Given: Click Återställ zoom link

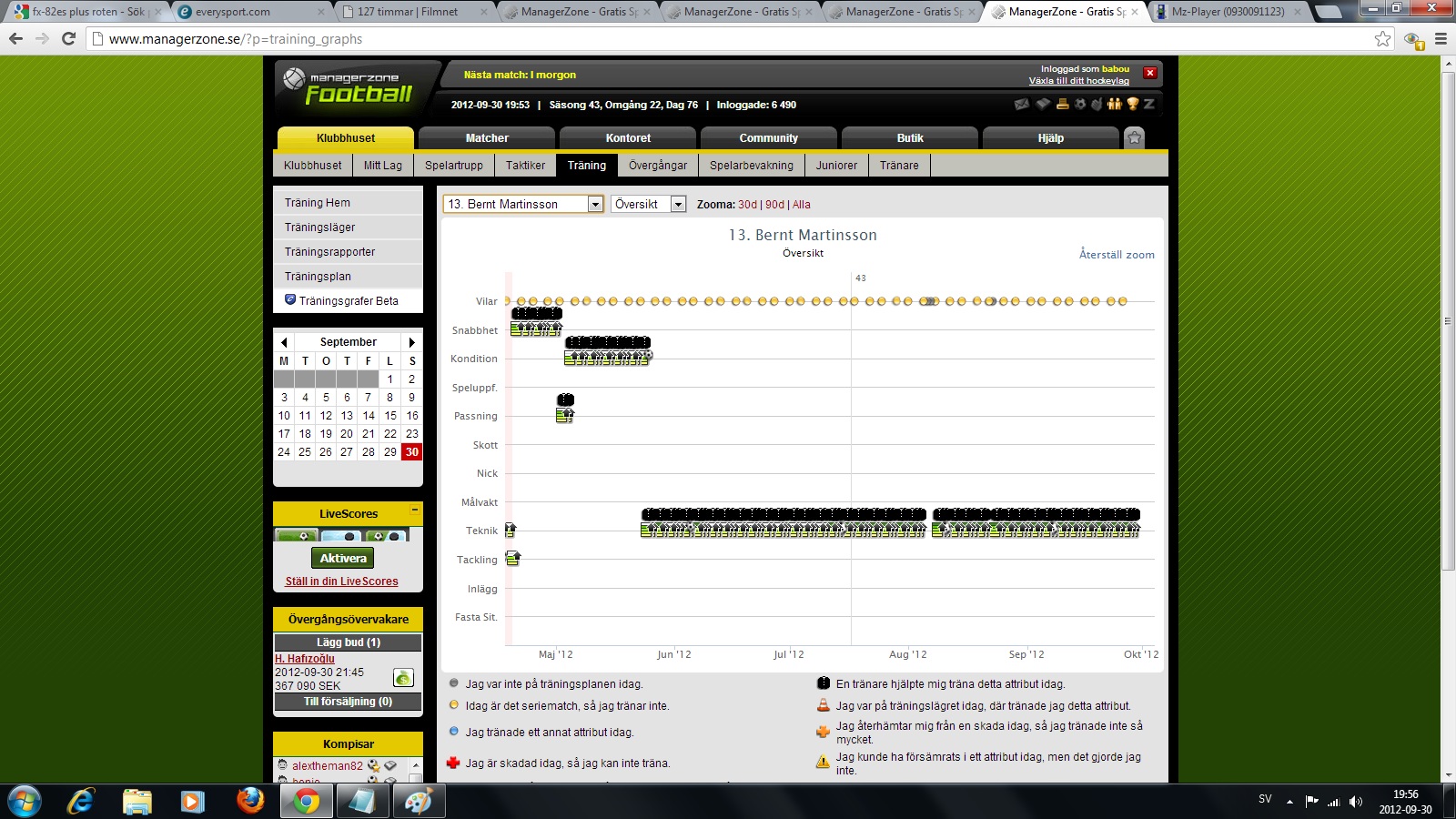Looking at the screenshot, I should tap(1117, 255).
